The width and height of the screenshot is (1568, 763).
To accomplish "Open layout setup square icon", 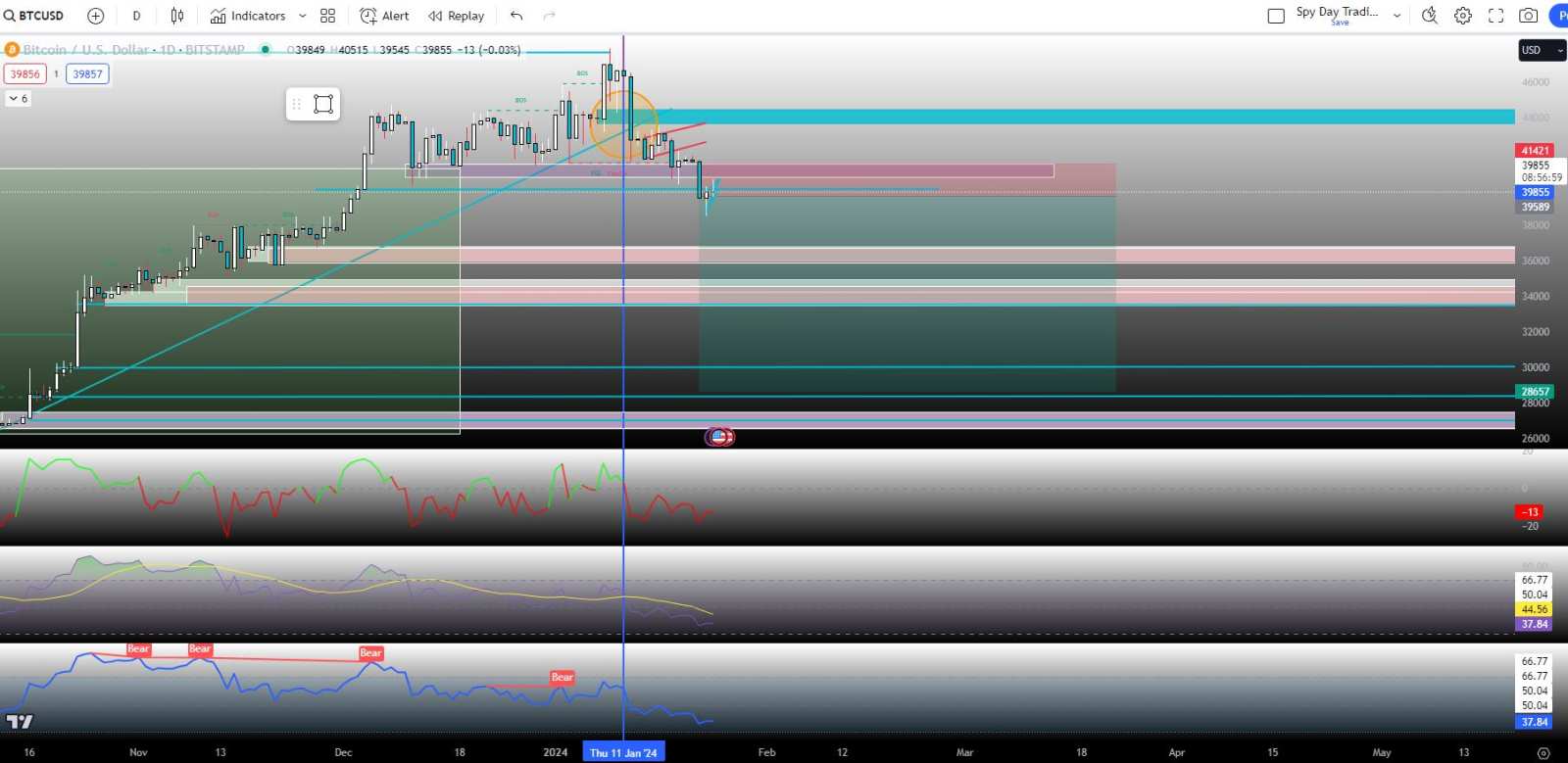I will [x=1276, y=16].
